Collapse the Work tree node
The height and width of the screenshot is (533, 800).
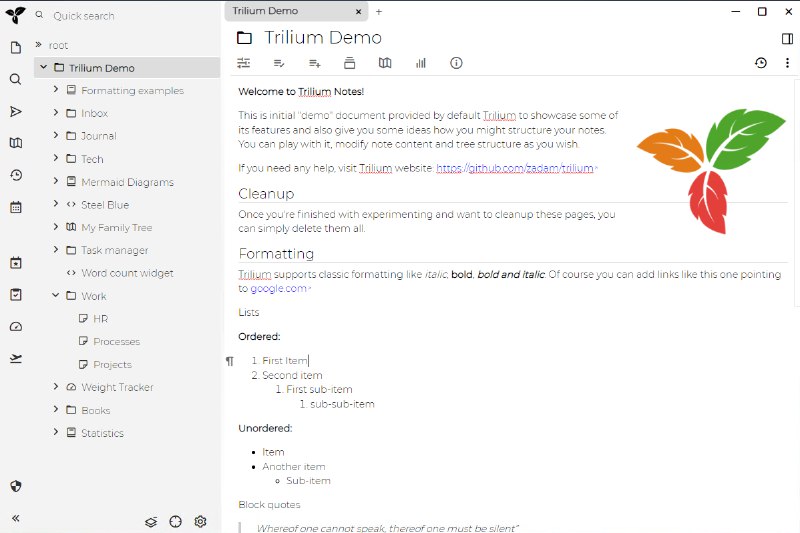(x=56, y=295)
